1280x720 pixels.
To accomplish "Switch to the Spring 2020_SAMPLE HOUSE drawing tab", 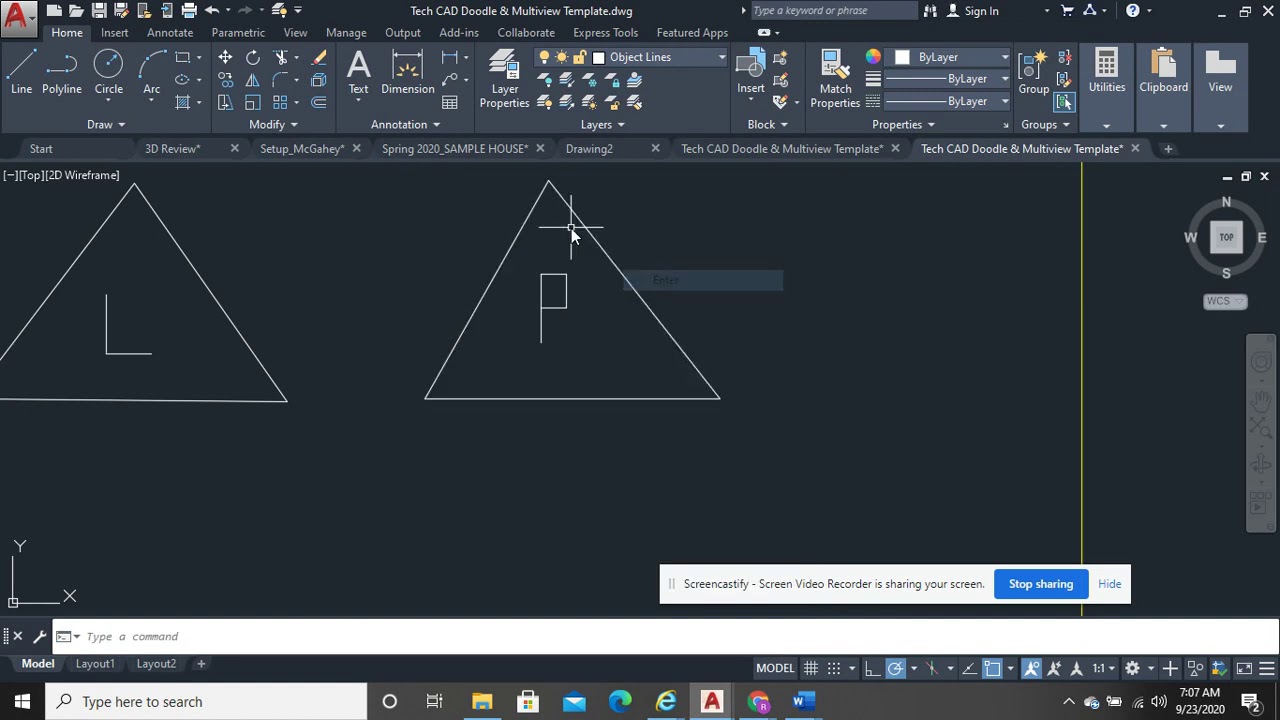I will (x=455, y=148).
